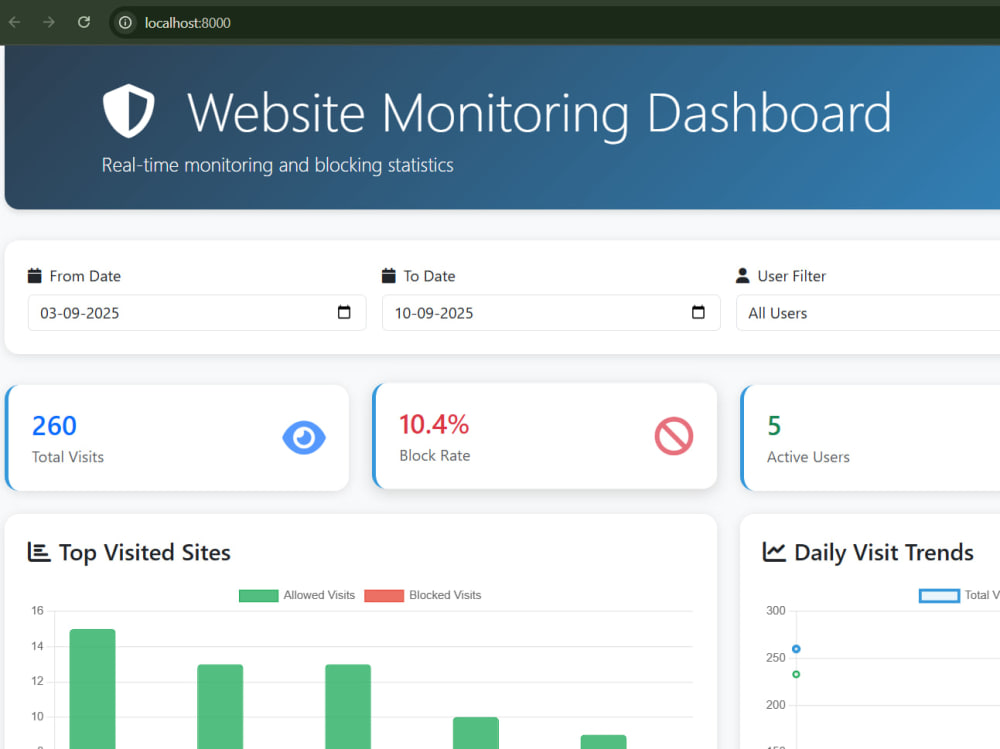This screenshot has width=1000, height=749.
Task: Click the shield logo in header
Action: 129,111
